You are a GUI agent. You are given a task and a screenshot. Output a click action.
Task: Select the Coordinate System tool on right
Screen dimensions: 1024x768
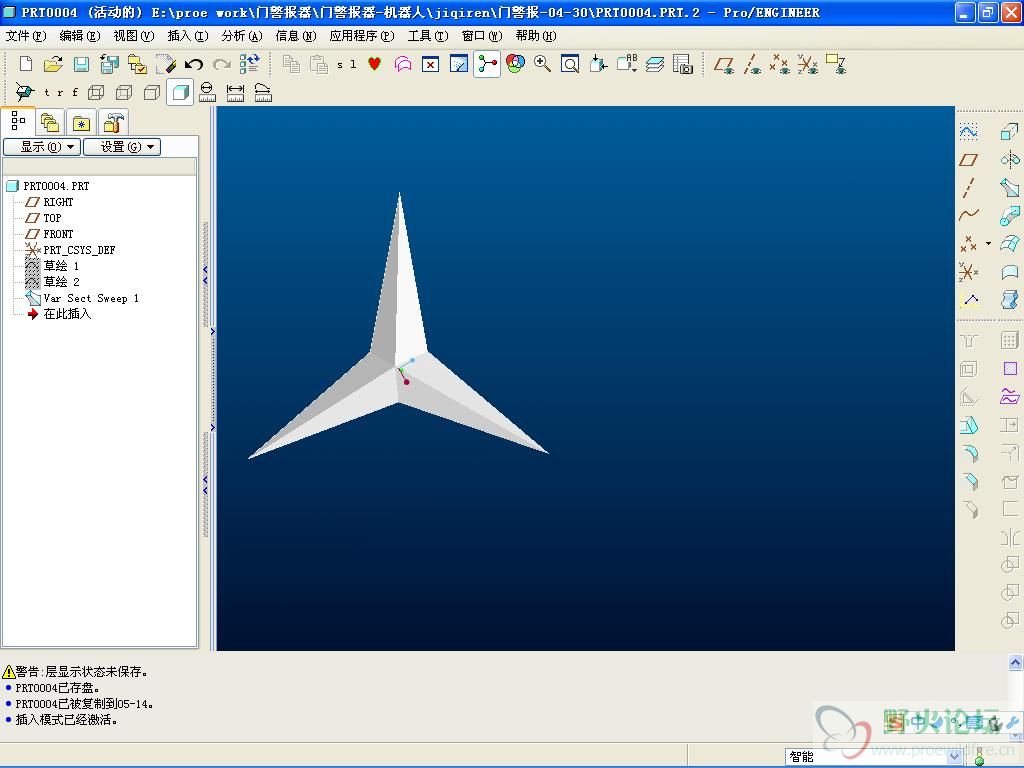[x=968, y=272]
